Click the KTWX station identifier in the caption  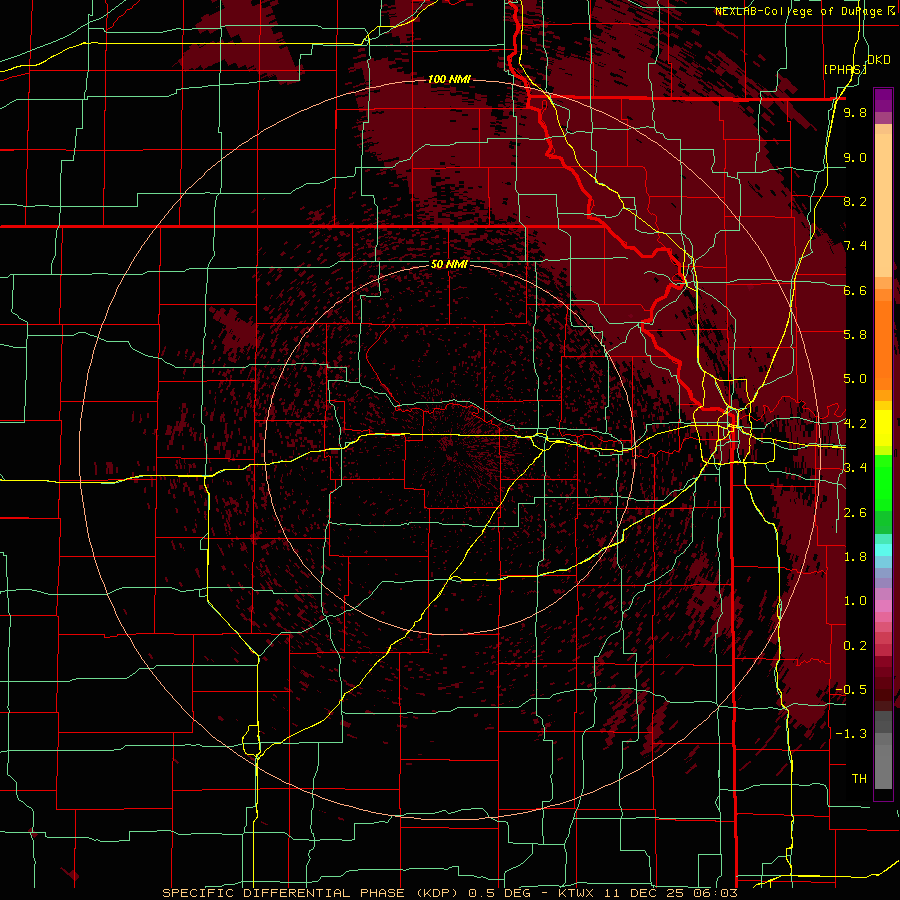(576, 893)
